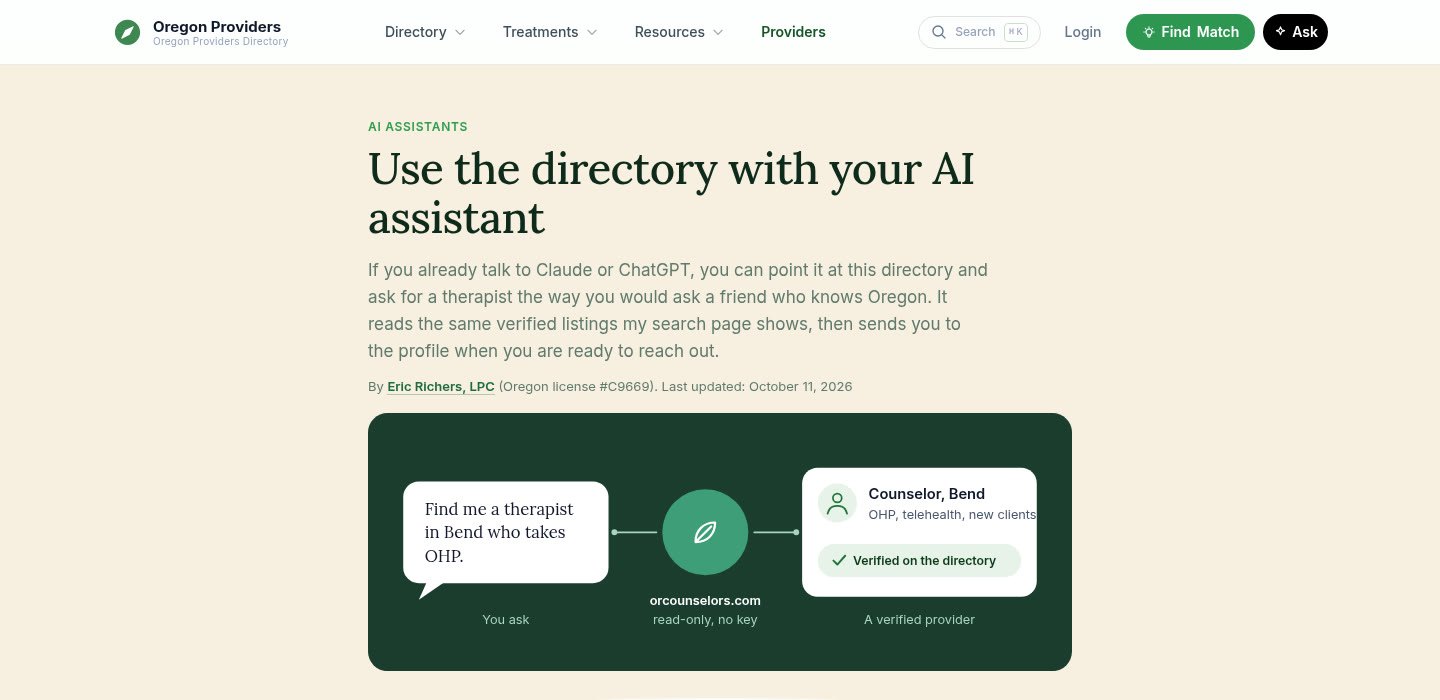This screenshot has width=1440, height=700.
Task: Click the Oregon Providers leaf logo icon
Action: (127, 32)
